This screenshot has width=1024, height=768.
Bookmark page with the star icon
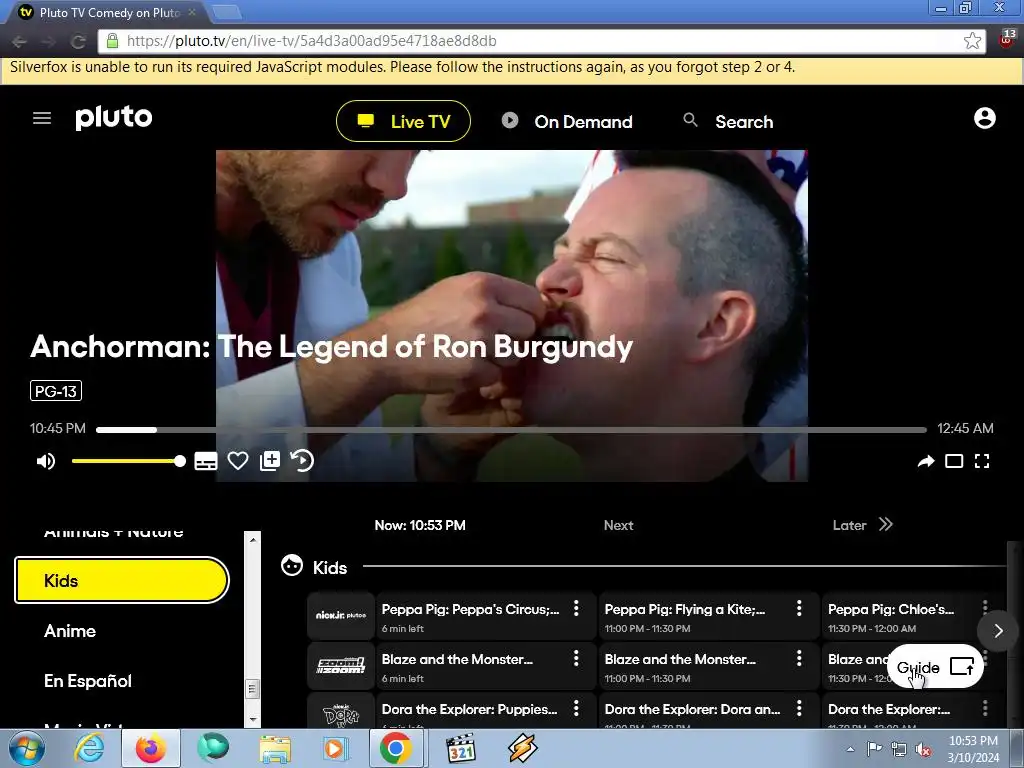[x=972, y=41]
